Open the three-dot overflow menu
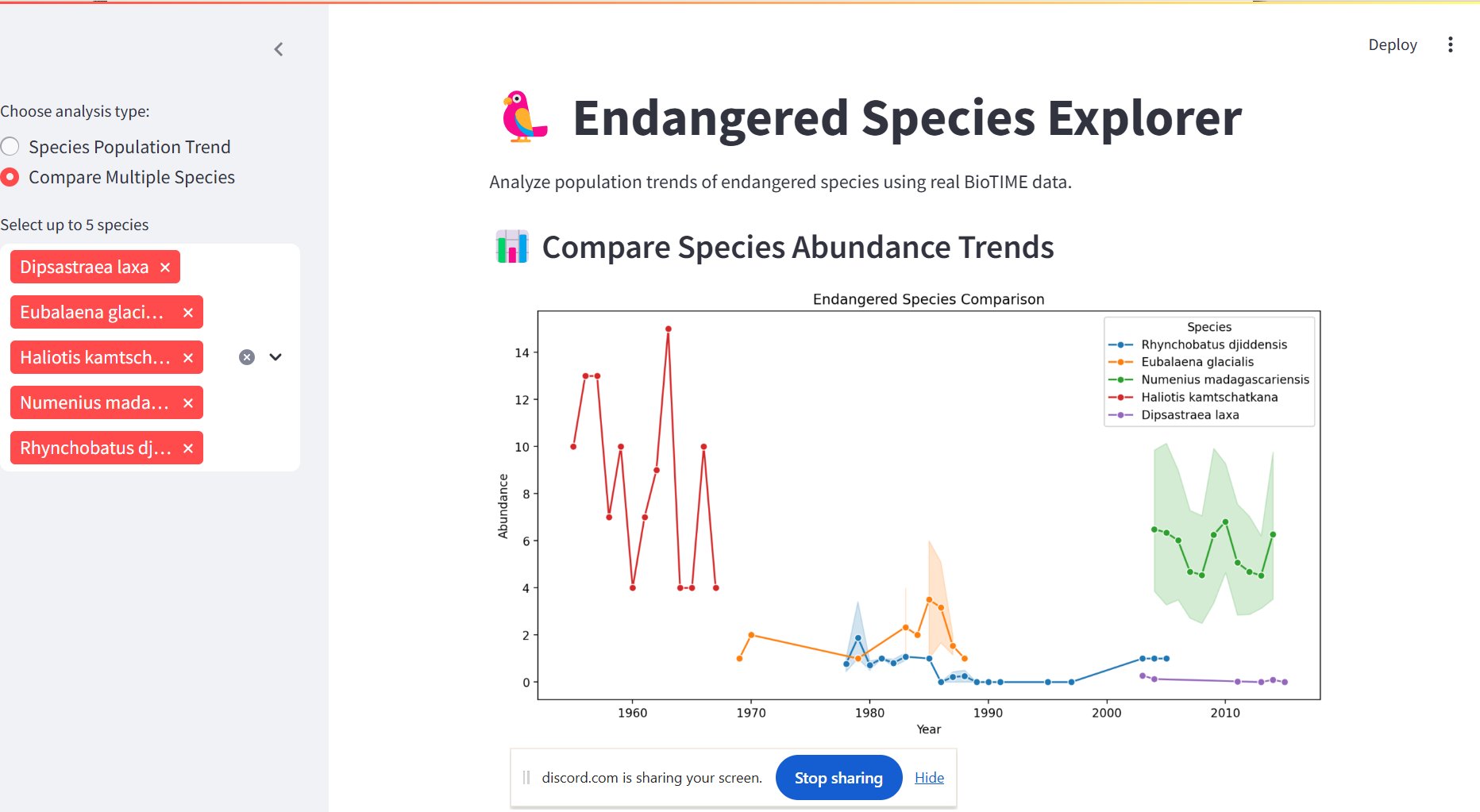This screenshot has width=1480, height=812. tap(1451, 44)
